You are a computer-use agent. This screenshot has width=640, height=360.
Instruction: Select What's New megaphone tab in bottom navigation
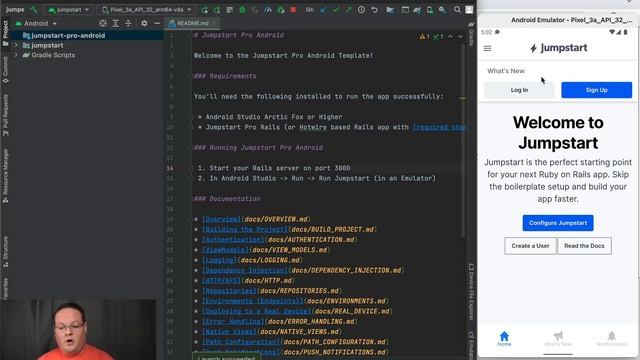[558, 339]
